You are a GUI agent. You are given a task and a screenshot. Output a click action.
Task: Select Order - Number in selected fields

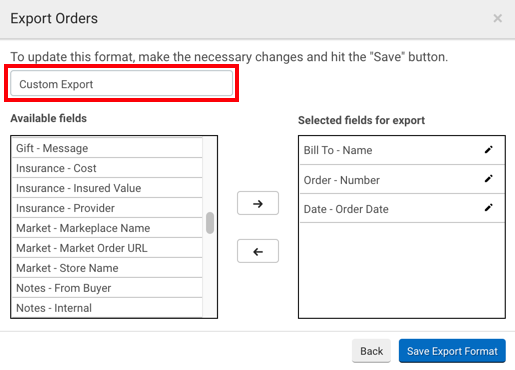click(x=402, y=179)
